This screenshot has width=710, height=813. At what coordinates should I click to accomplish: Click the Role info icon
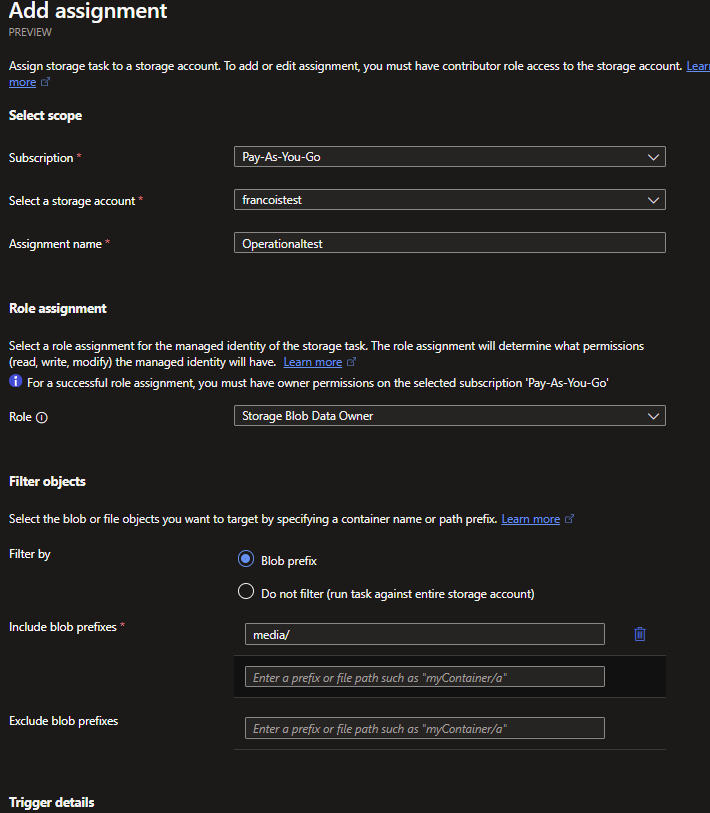[x=42, y=417]
